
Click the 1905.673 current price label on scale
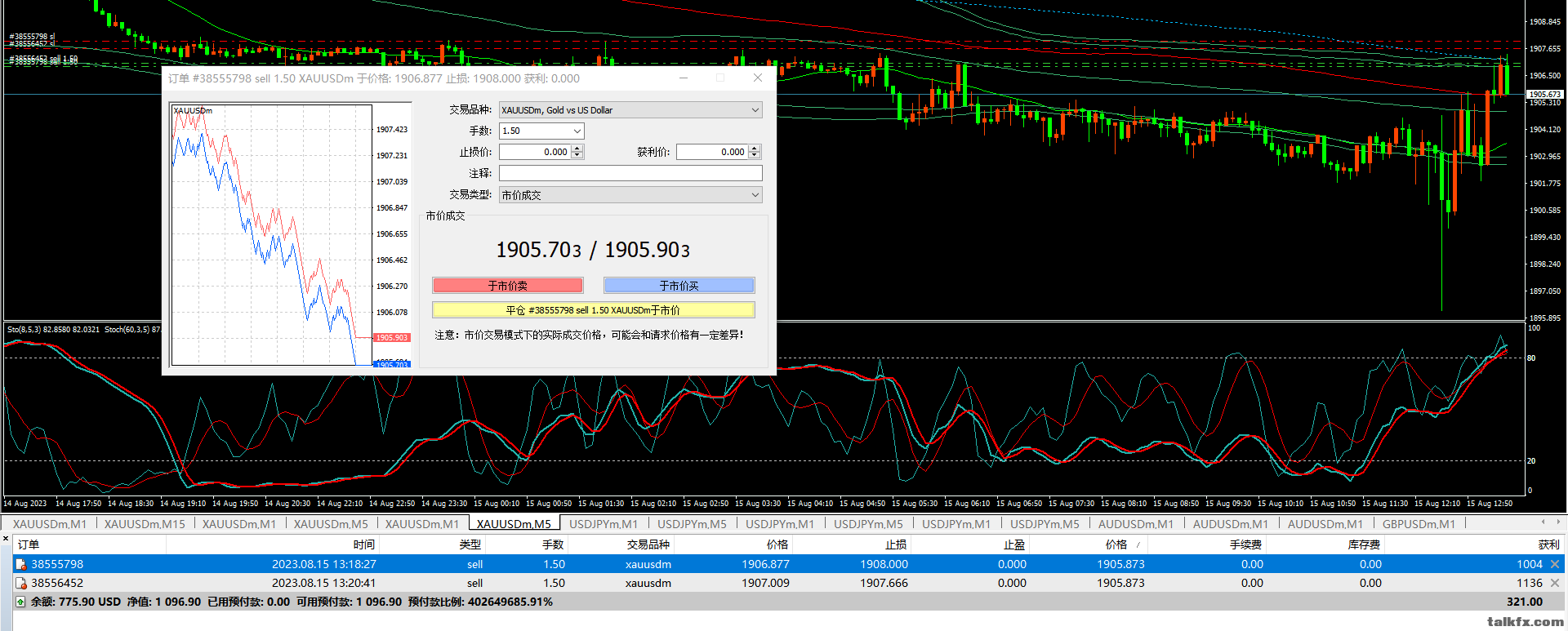[1544, 95]
